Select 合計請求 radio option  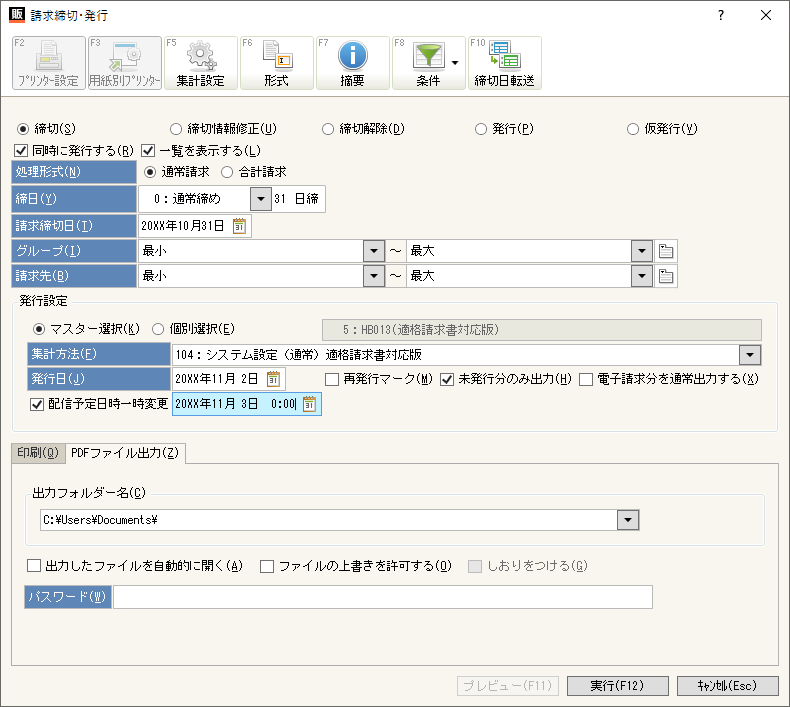[227, 172]
